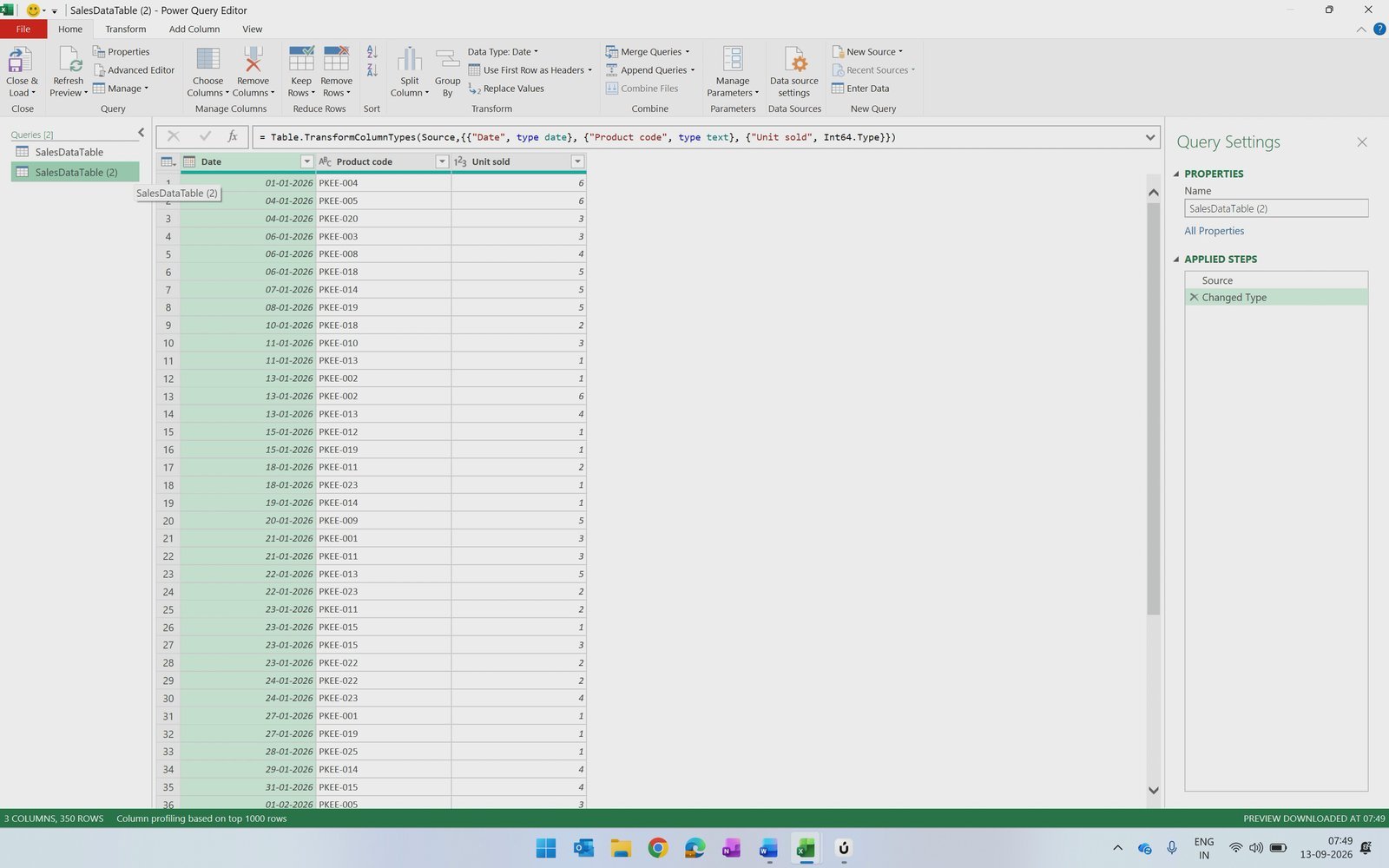Click the Keep Rows icon
The width and height of the screenshot is (1389, 868).
(x=301, y=59)
